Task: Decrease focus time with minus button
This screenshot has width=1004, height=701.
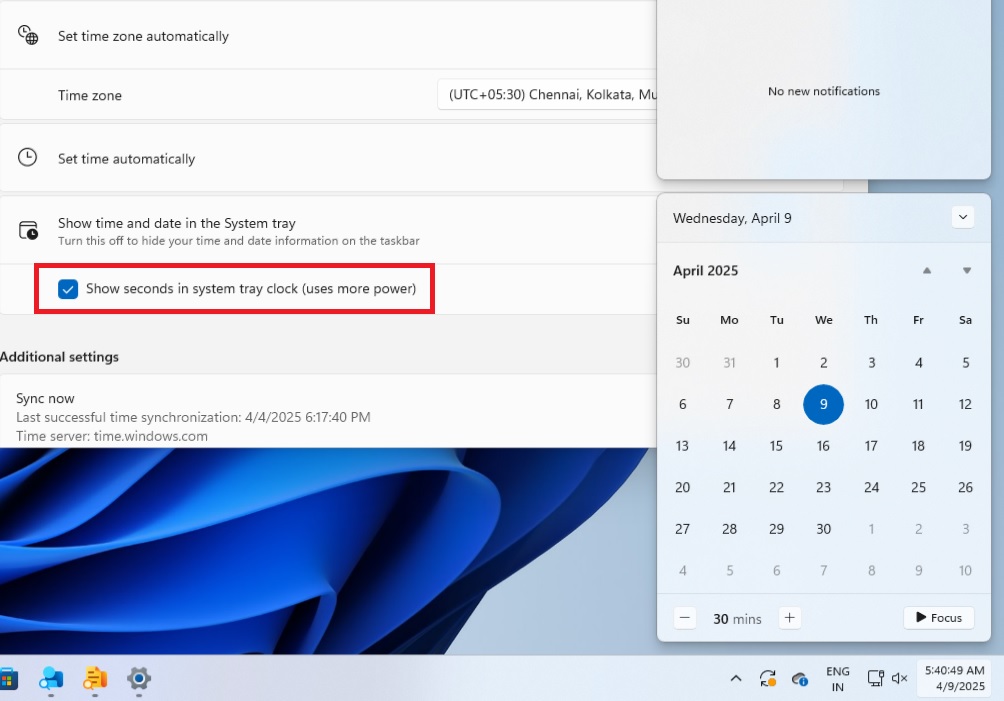Action: click(x=684, y=618)
